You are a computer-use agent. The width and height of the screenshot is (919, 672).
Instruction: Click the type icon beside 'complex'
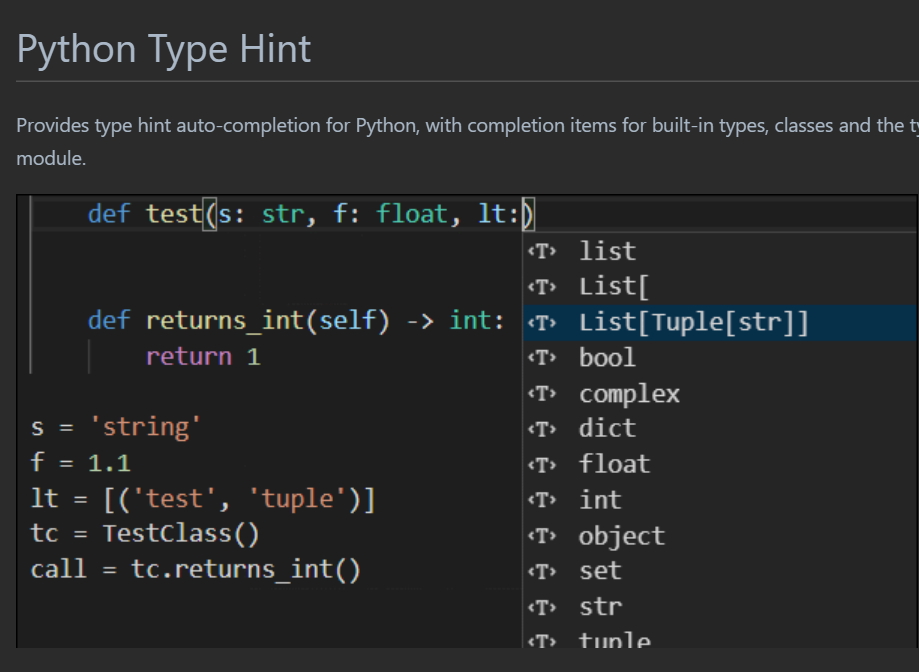click(x=540, y=395)
